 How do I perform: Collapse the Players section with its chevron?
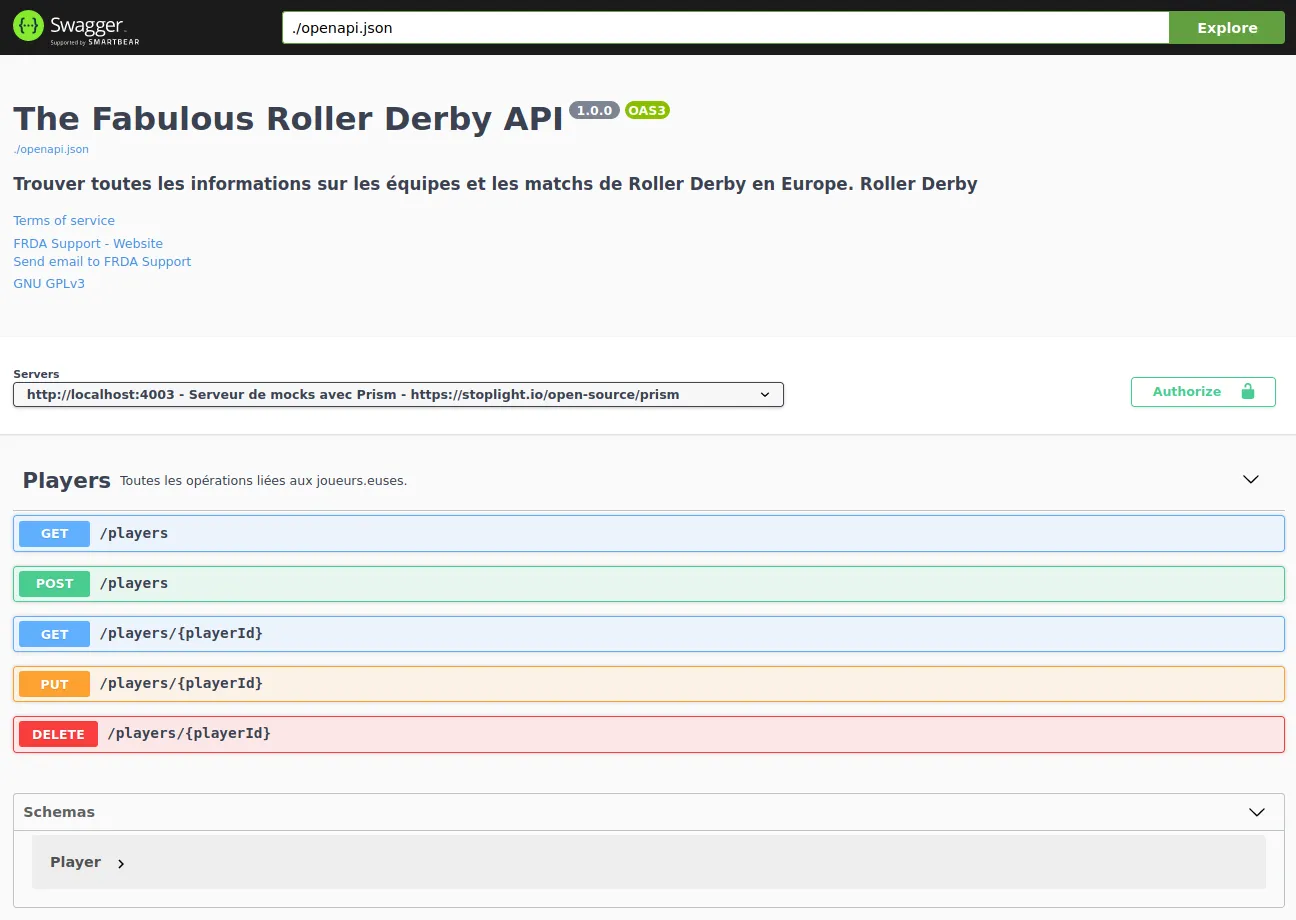pos(1250,479)
